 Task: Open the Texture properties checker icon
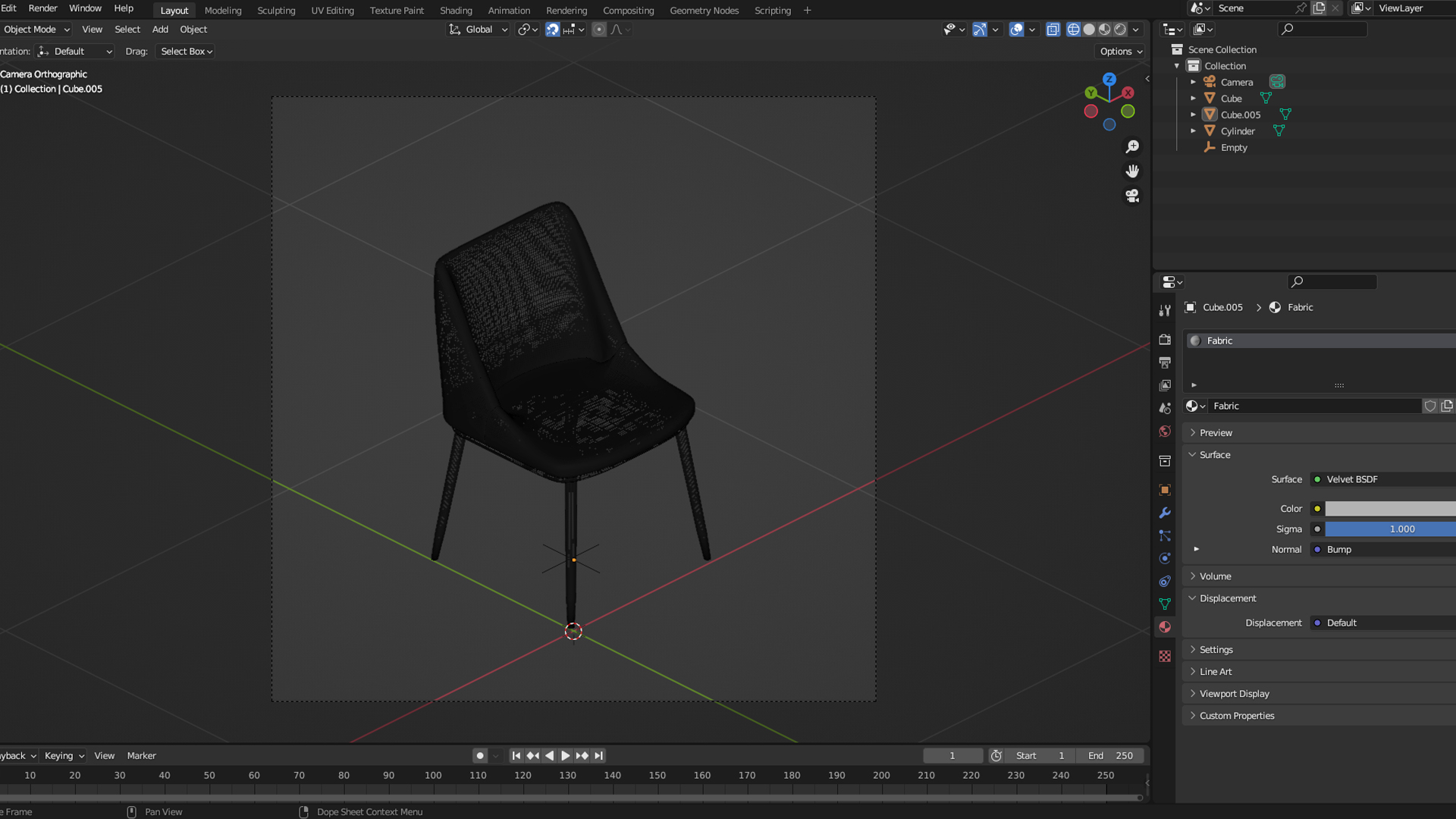click(1165, 657)
